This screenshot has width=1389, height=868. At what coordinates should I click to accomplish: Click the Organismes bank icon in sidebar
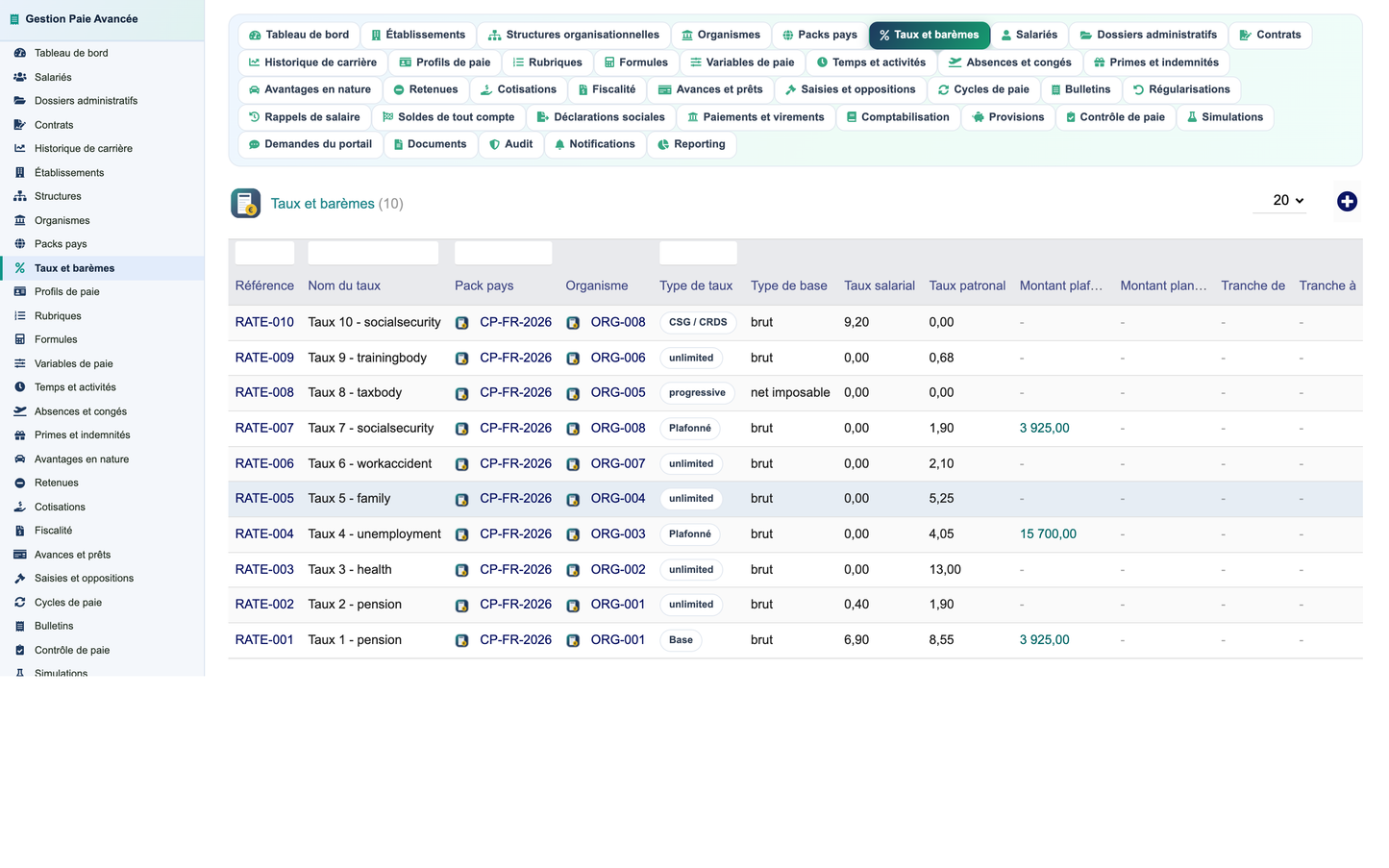click(20, 220)
